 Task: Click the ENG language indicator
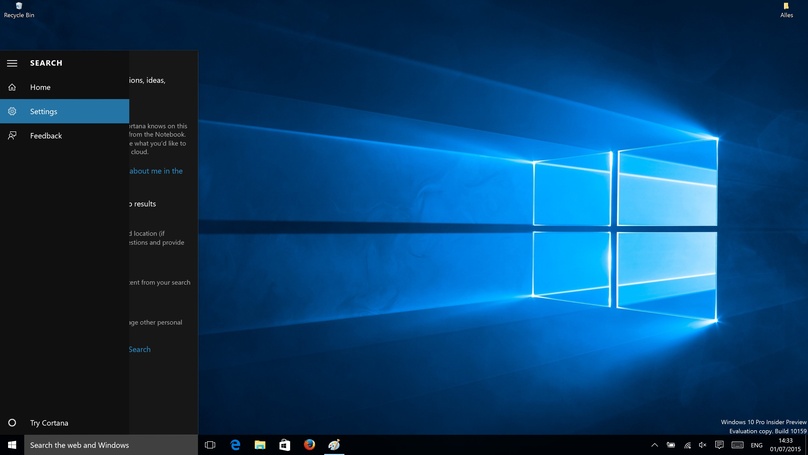click(x=757, y=445)
